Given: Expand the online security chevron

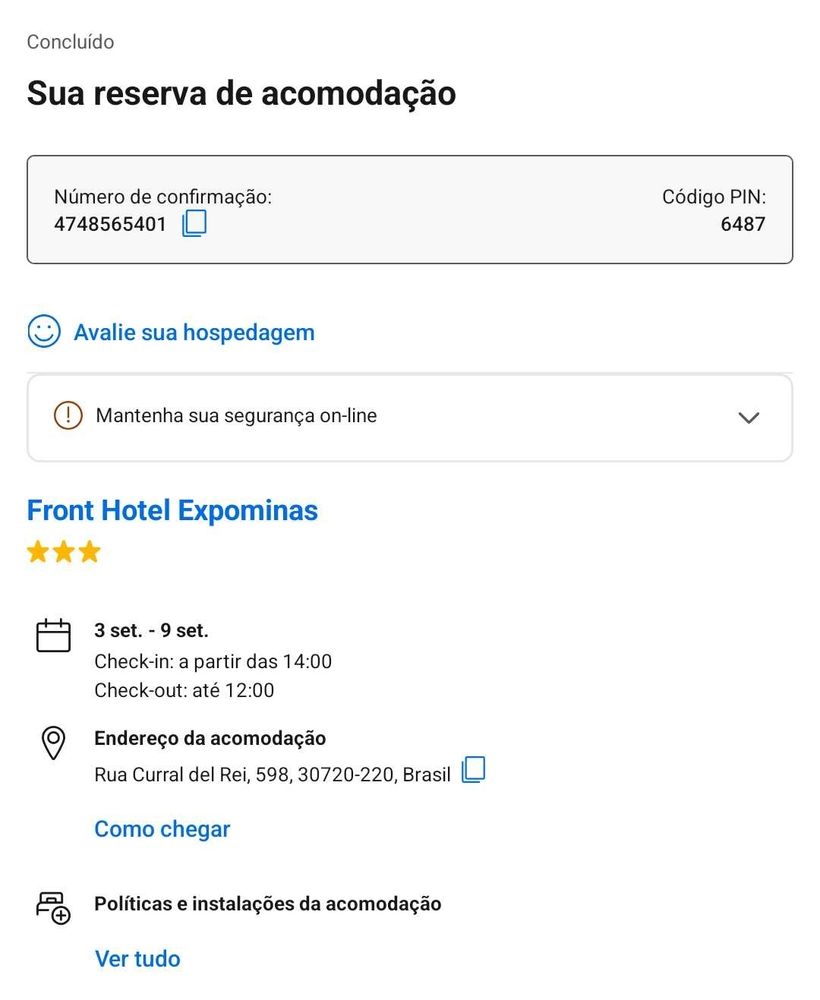Looking at the screenshot, I should [x=748, y=417].
